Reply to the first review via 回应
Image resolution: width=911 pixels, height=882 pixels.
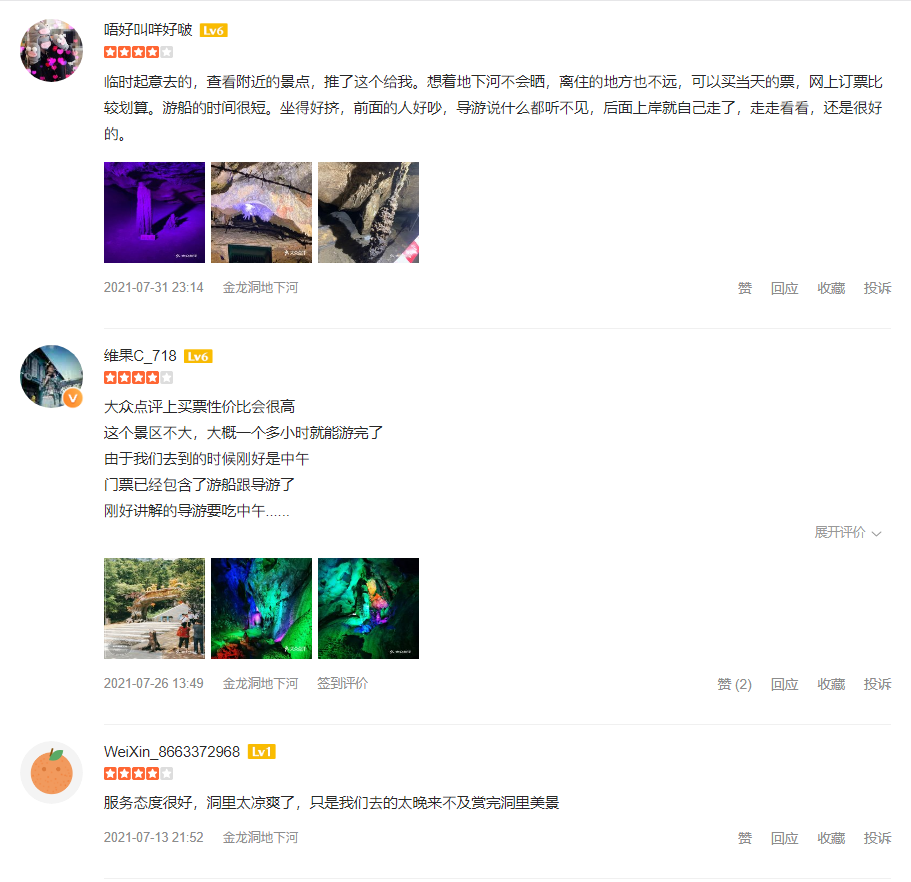tap(784, 288)
